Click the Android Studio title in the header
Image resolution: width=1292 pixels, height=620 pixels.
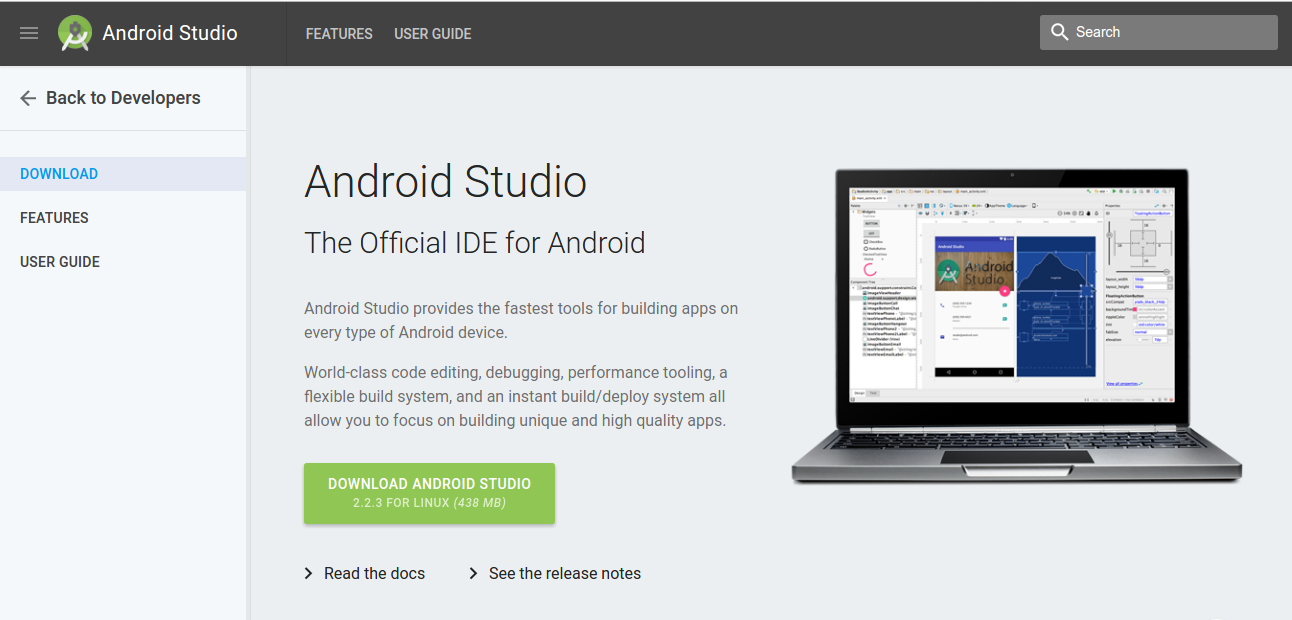pyautogui.click(x=167, y=32)
